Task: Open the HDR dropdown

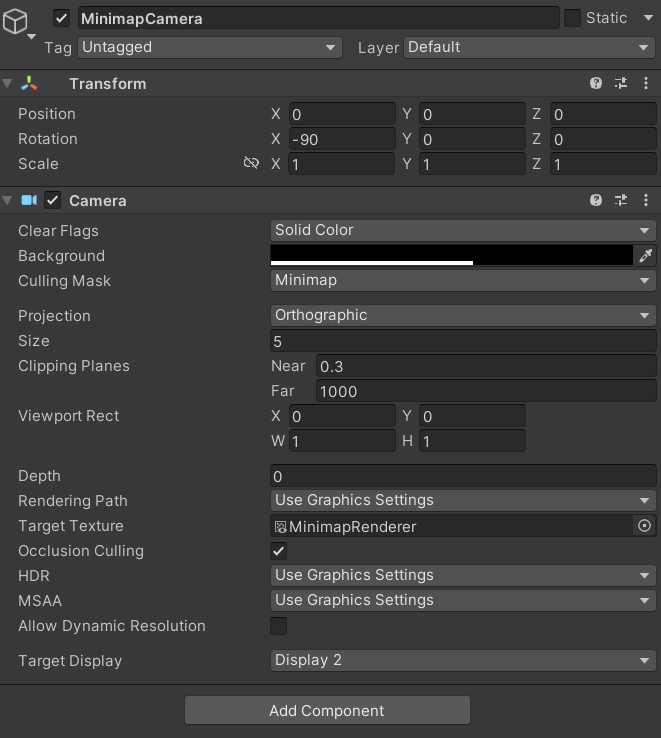Action: pos(463,575)
